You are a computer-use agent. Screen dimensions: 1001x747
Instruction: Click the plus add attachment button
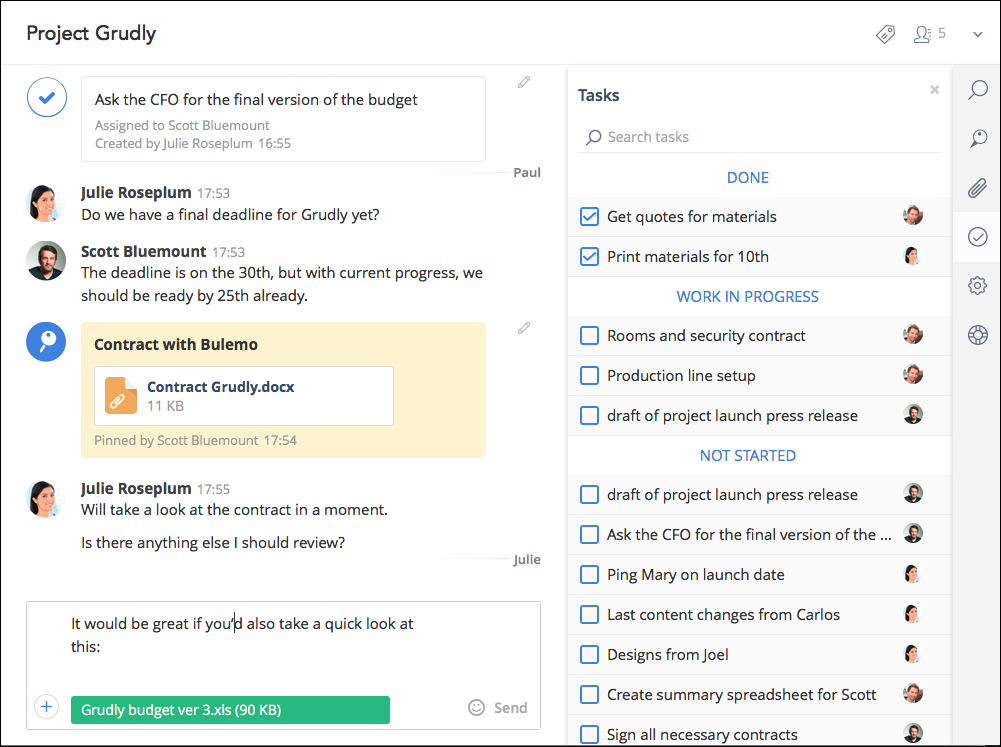(x=46, y=707)
